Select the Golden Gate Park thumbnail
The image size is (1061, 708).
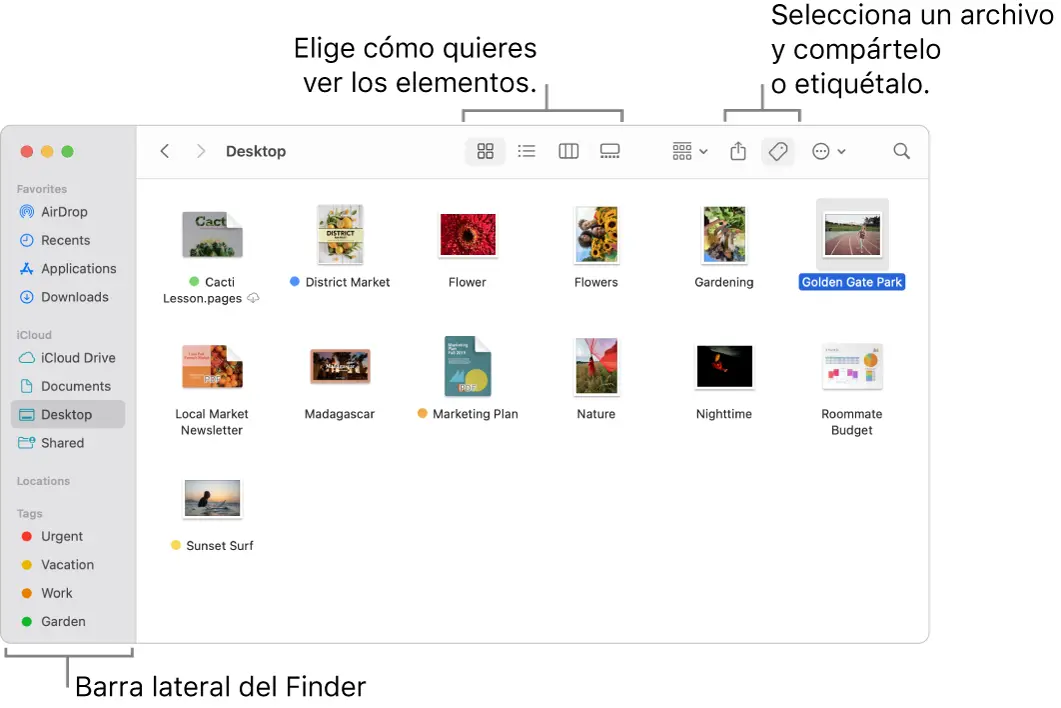tap(852, 234)
